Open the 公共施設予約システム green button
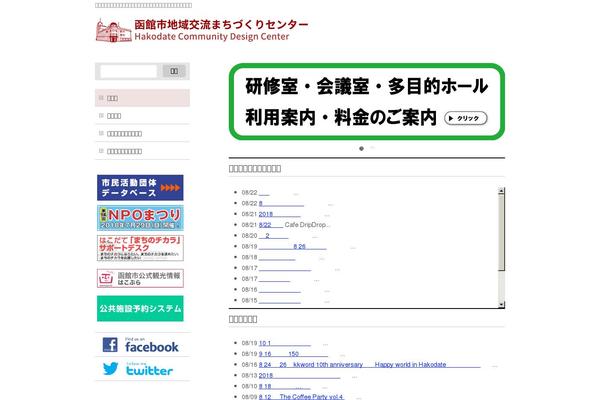The image size is (600, 400). pyautogui.click(x=140, y=309)
